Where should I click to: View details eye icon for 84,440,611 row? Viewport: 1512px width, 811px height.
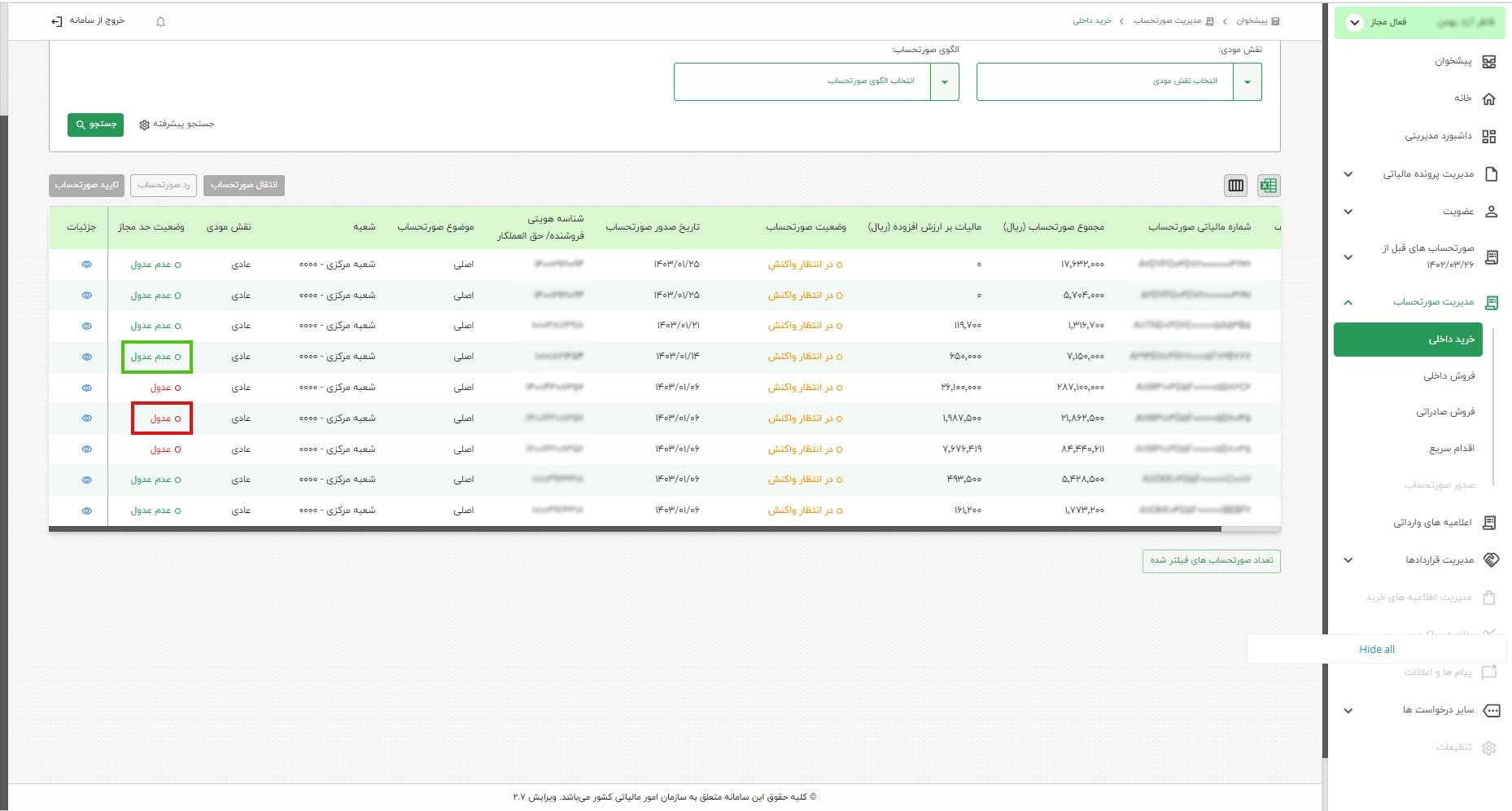coord(87,449)
